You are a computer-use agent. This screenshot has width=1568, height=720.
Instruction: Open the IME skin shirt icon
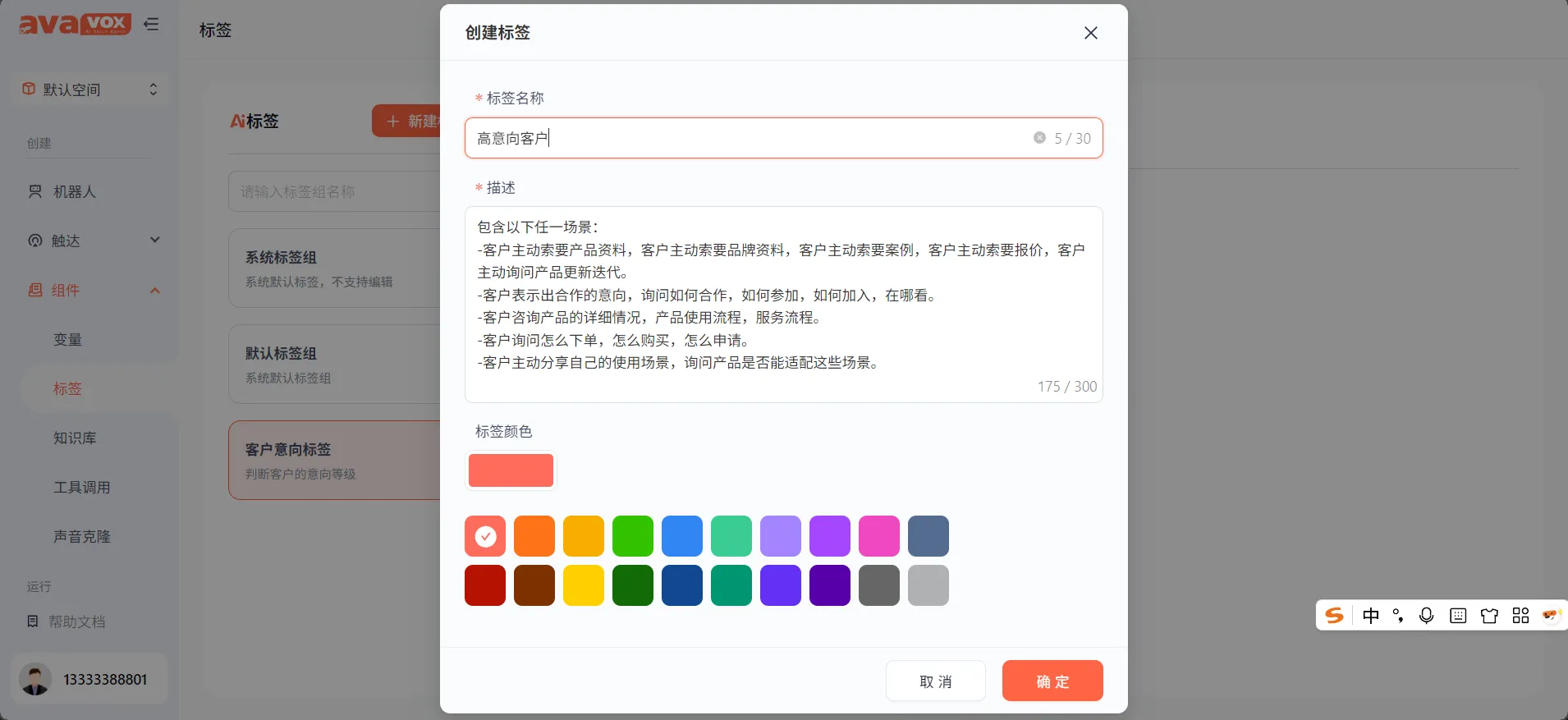pyautogui.click(x=1489, y=616)
